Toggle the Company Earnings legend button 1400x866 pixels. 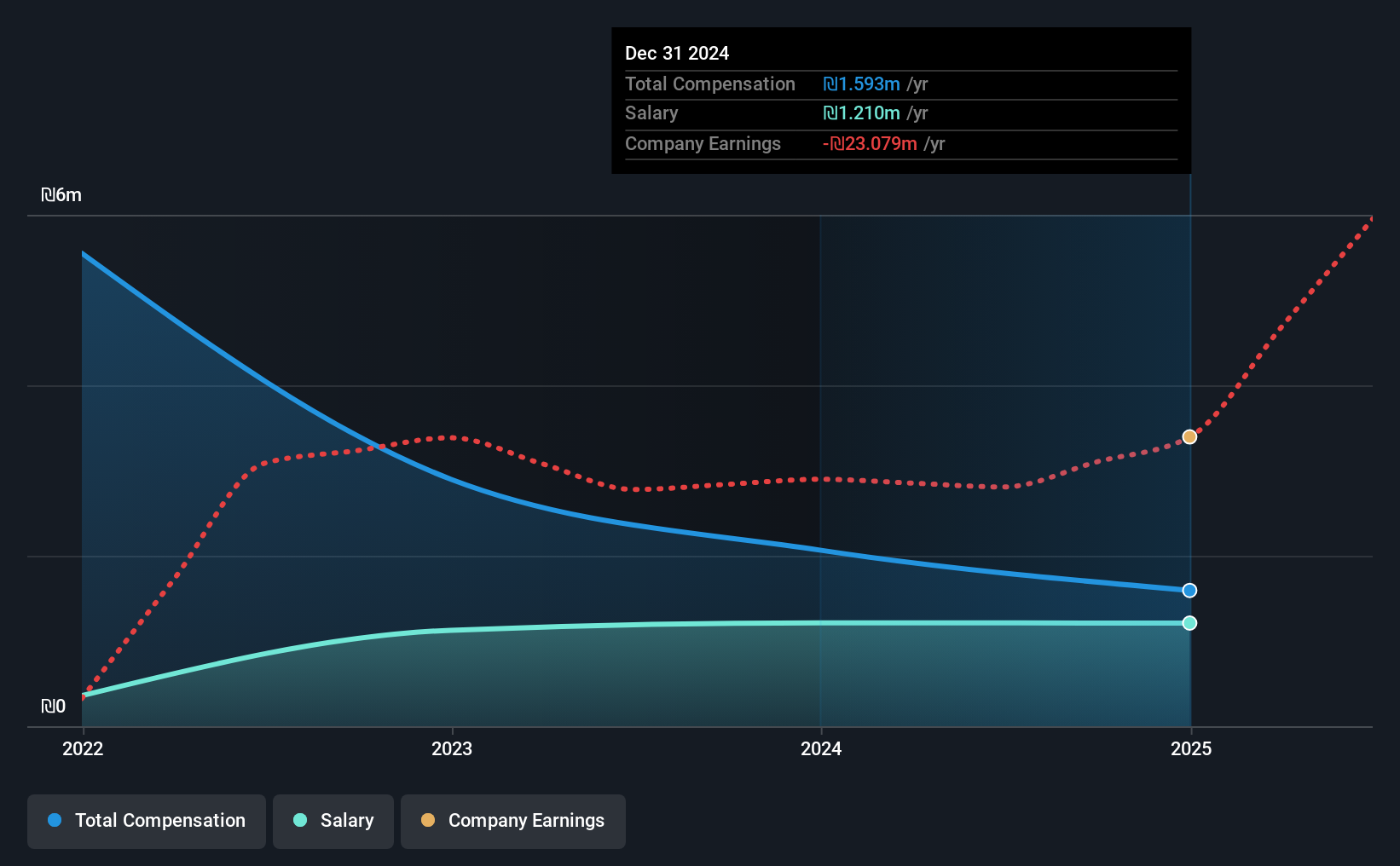tap(513, 821)
